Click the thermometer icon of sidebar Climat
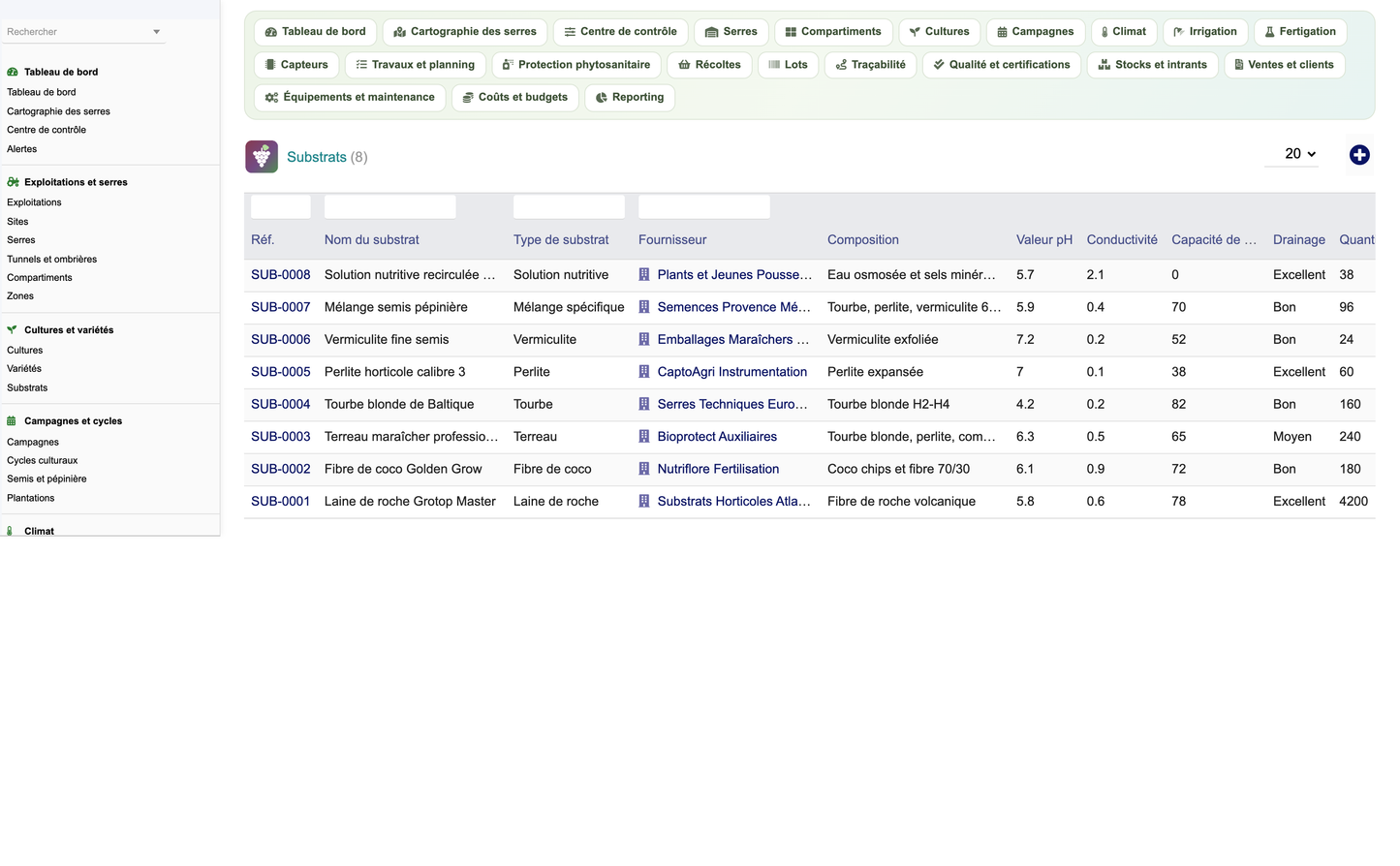The height and width of the screenshot is (866, 1400). pyautogui.click(x=11, y=531)
